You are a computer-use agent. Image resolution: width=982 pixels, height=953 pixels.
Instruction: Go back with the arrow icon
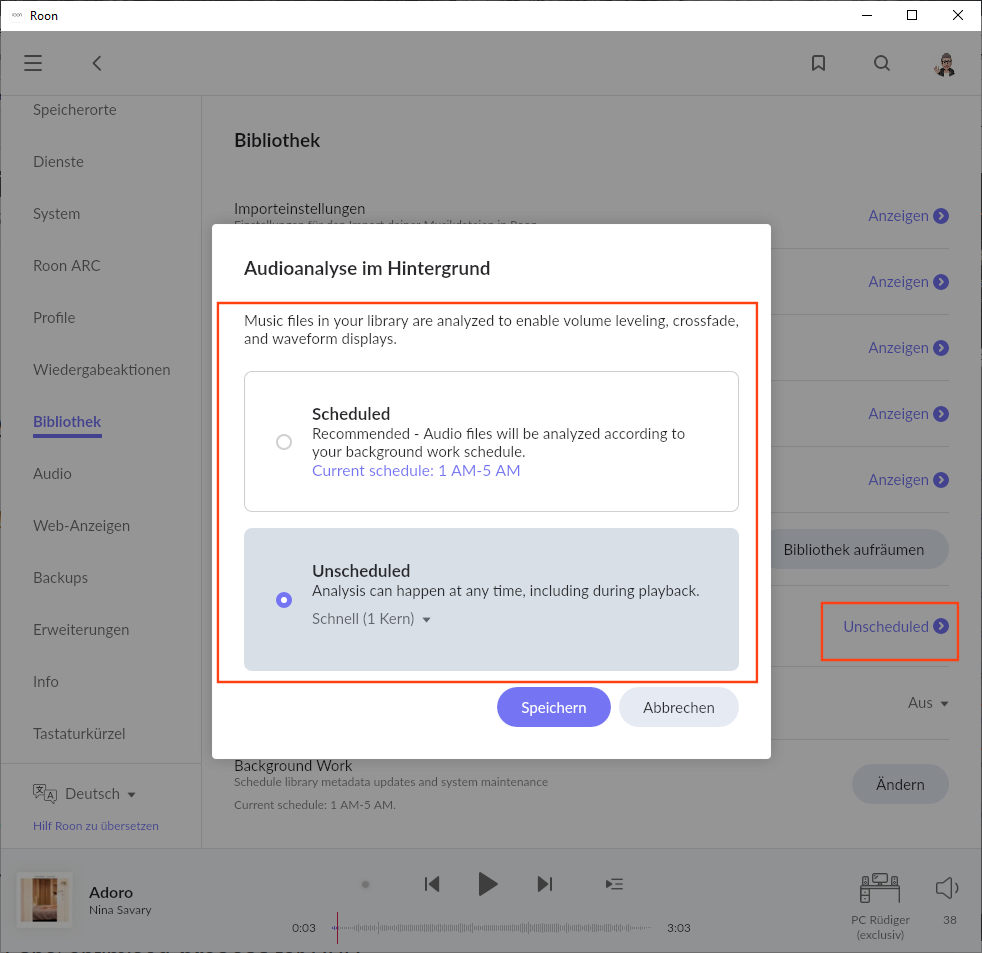point(97,63)
